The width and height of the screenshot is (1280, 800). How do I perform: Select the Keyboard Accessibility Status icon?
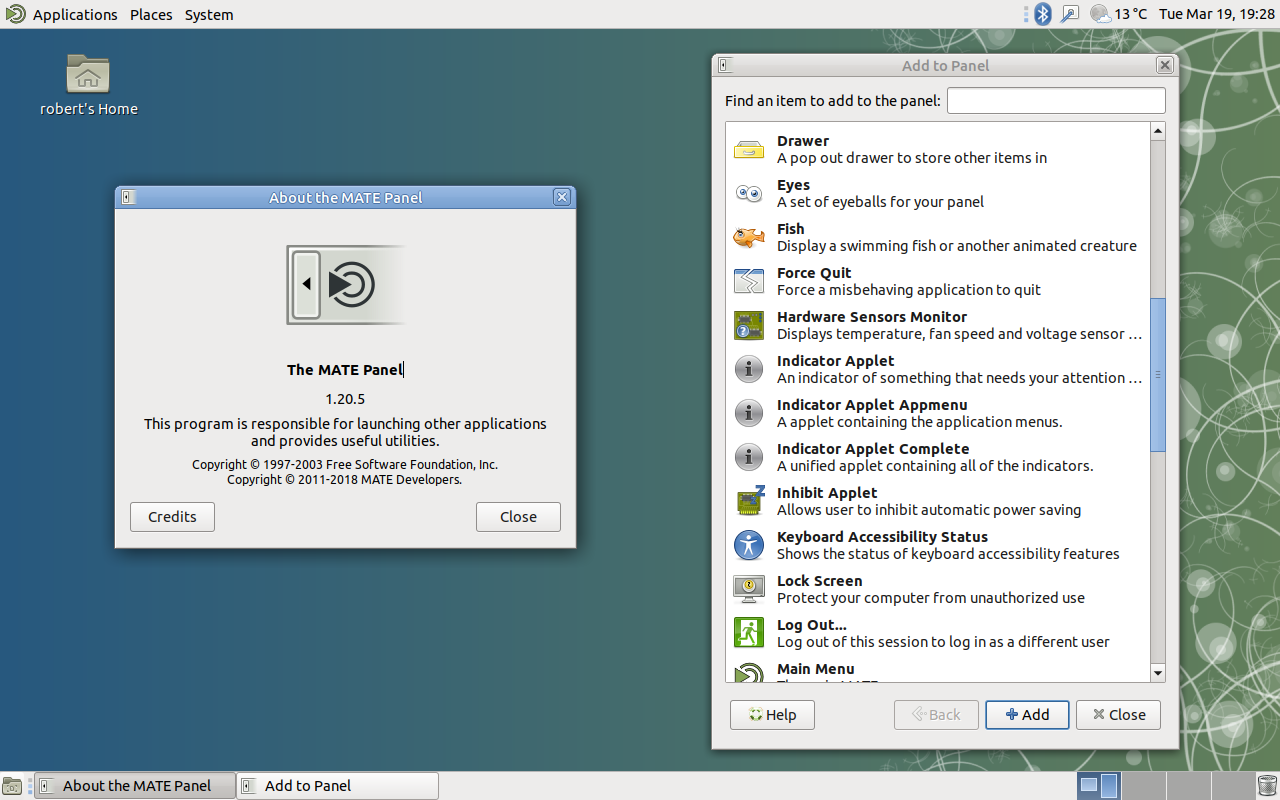coord(749,545)
